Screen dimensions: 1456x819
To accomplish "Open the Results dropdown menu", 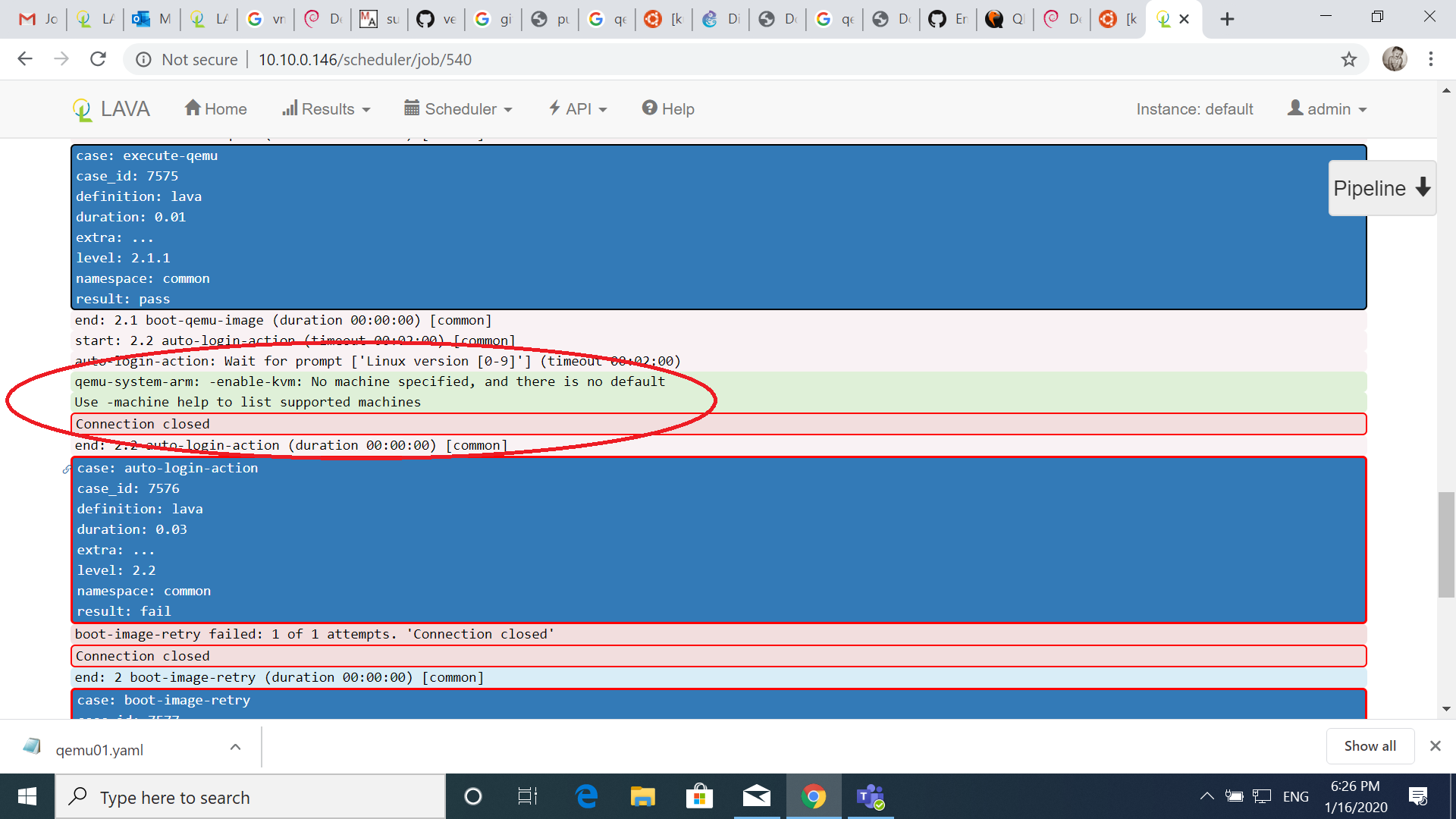I will [x=326, y=109].
